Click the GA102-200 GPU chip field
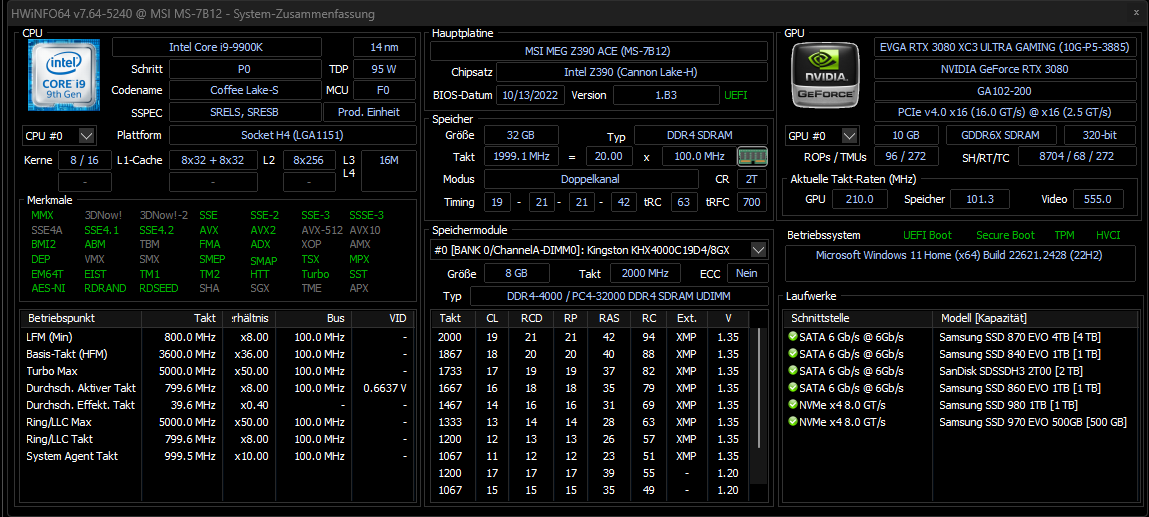 [x=1007, y=90]
